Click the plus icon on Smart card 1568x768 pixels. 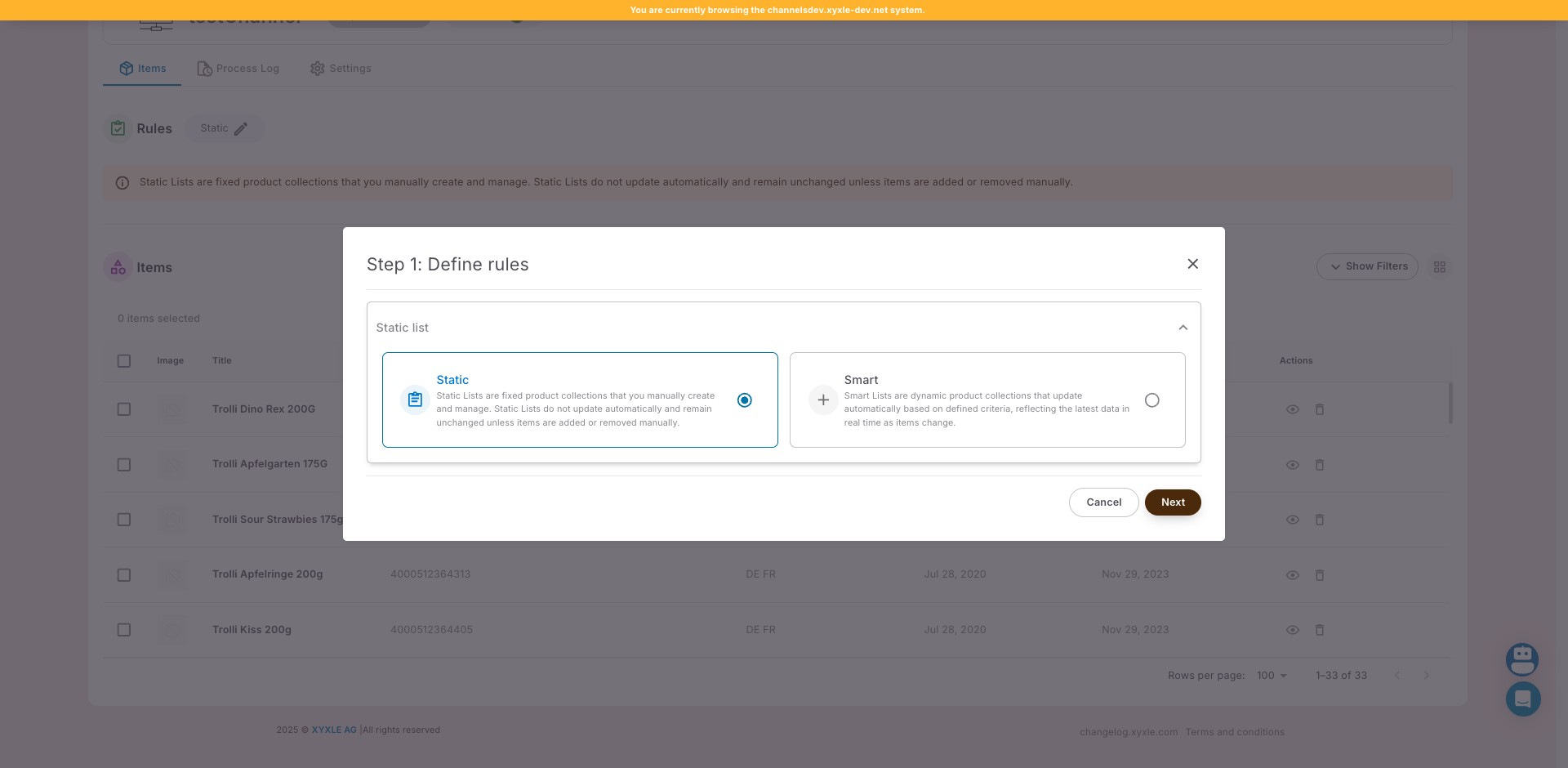click(x=823, y=400)
